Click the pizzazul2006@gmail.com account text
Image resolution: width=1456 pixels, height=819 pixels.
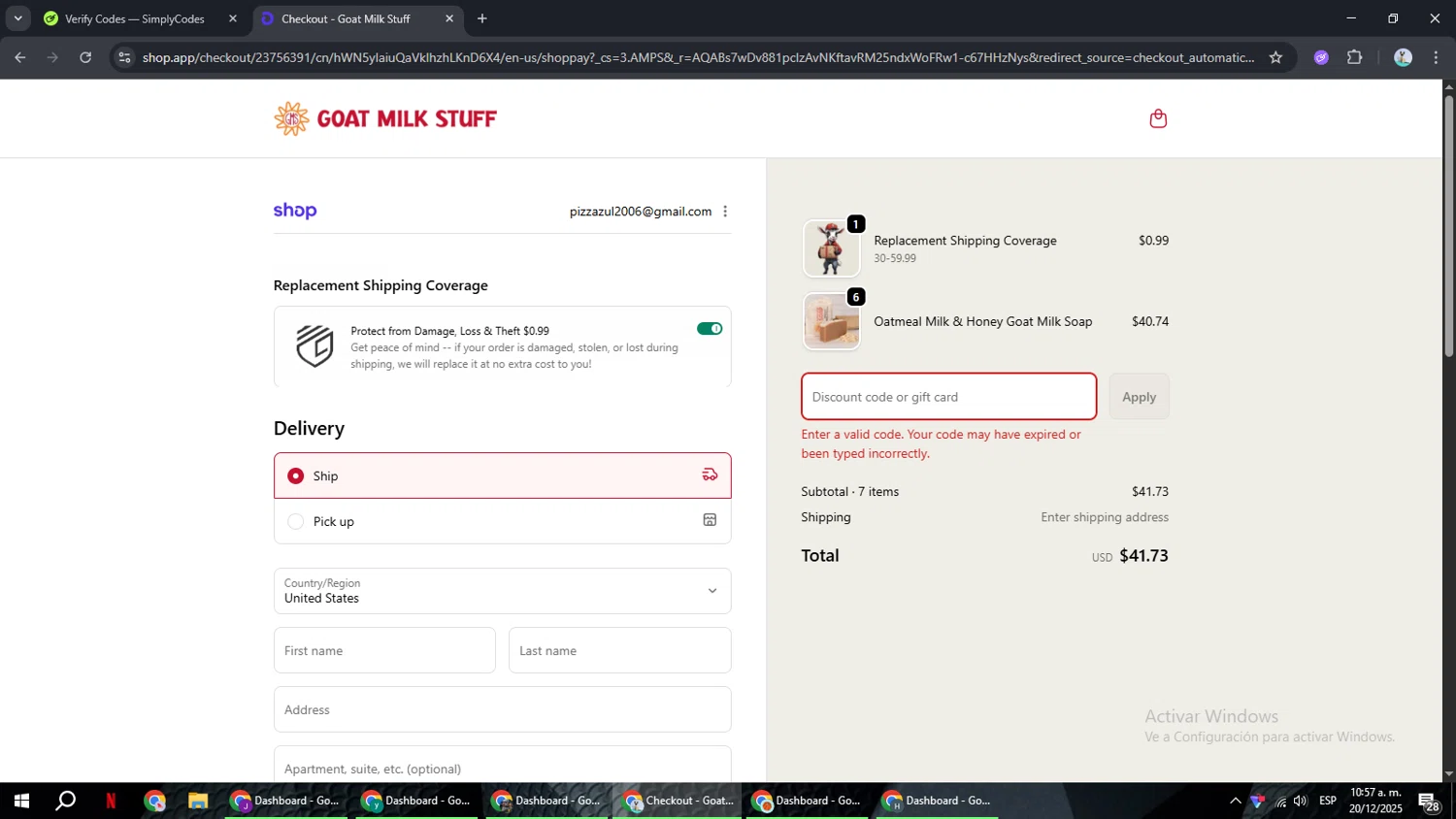(x=641, y=212)
